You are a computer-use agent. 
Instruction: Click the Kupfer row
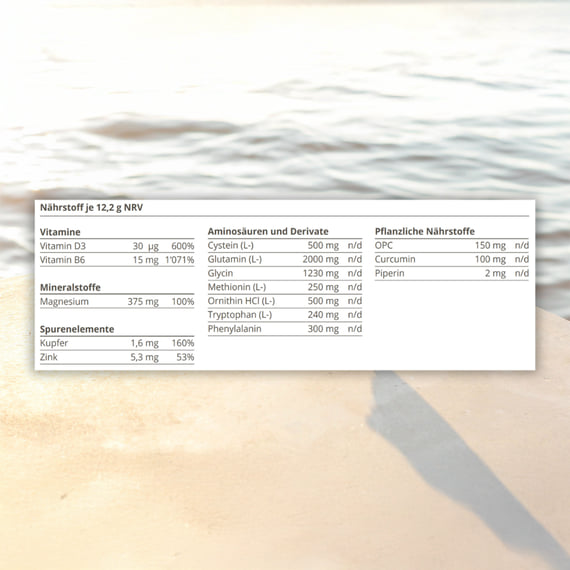click(x=117, y=343)
